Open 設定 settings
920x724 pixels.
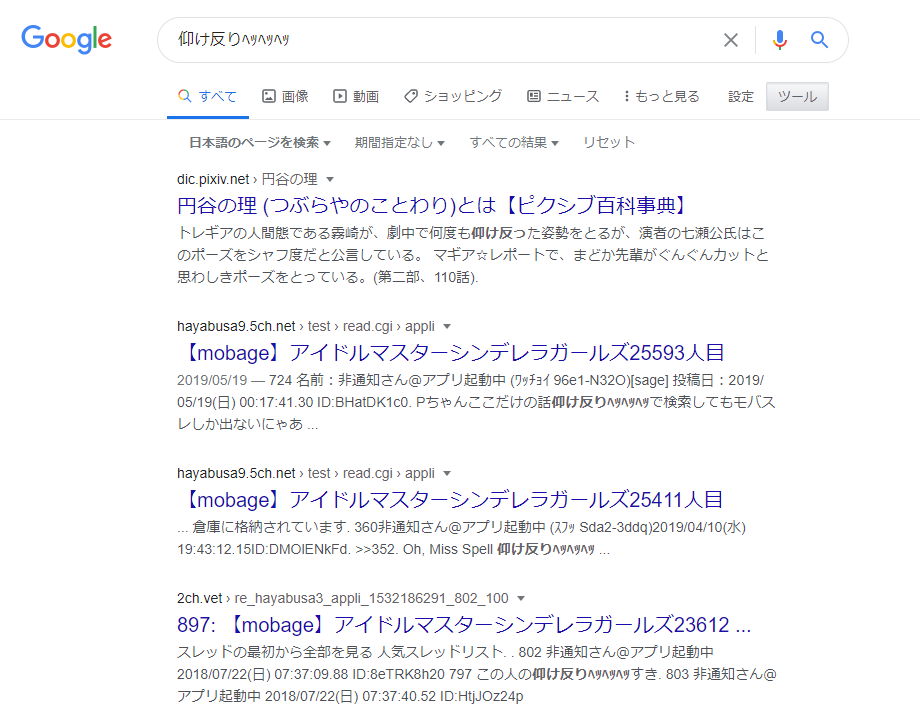coord(740,96)
